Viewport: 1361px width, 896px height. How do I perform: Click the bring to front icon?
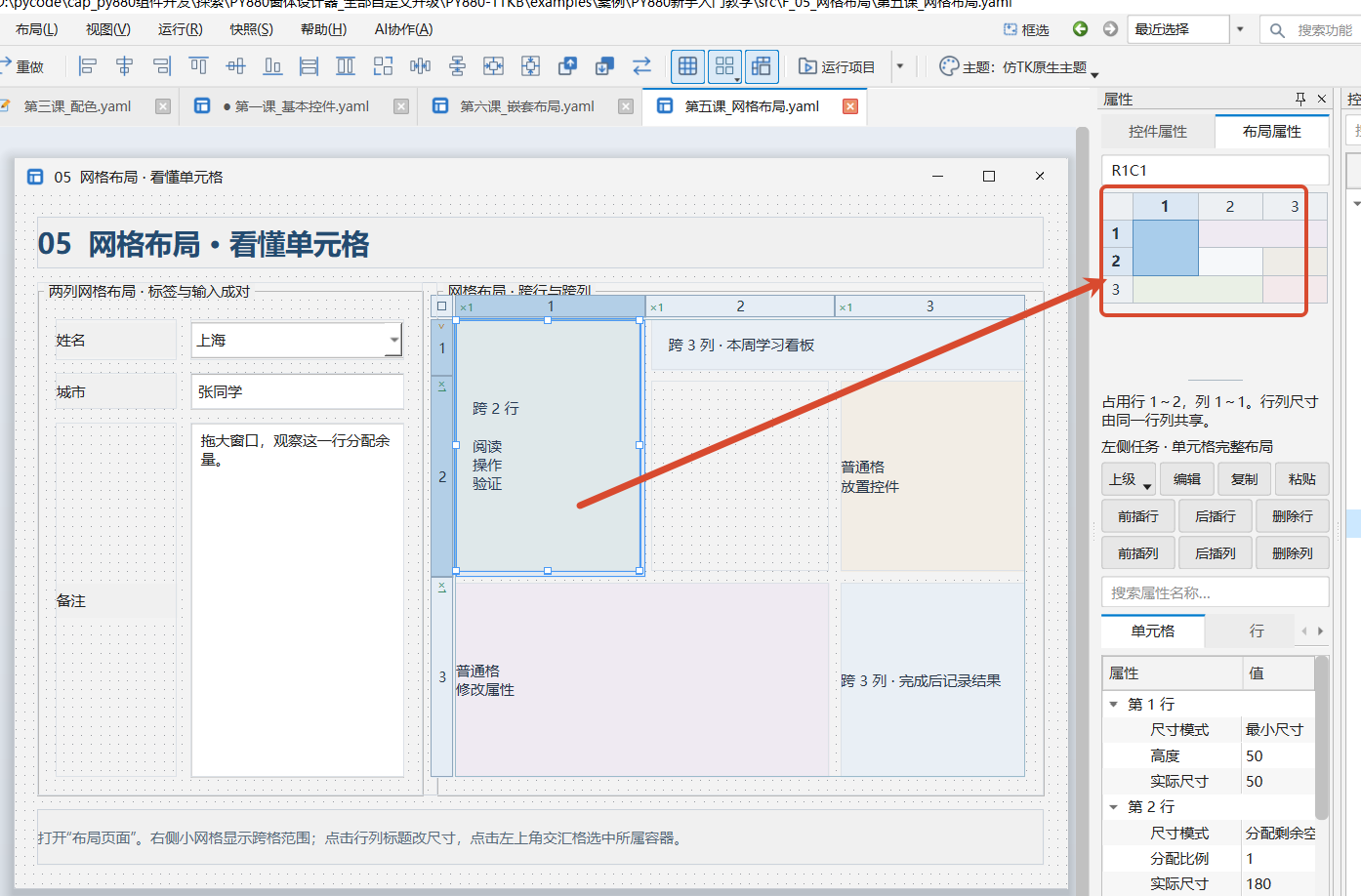(x=567, y=66)
